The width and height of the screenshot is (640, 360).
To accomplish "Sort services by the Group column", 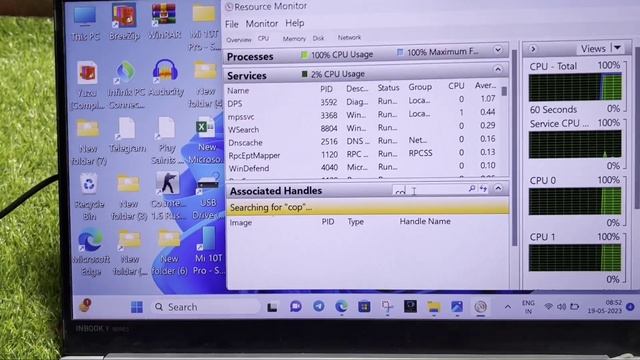I will pyautogui.click(x=420, y=87).
